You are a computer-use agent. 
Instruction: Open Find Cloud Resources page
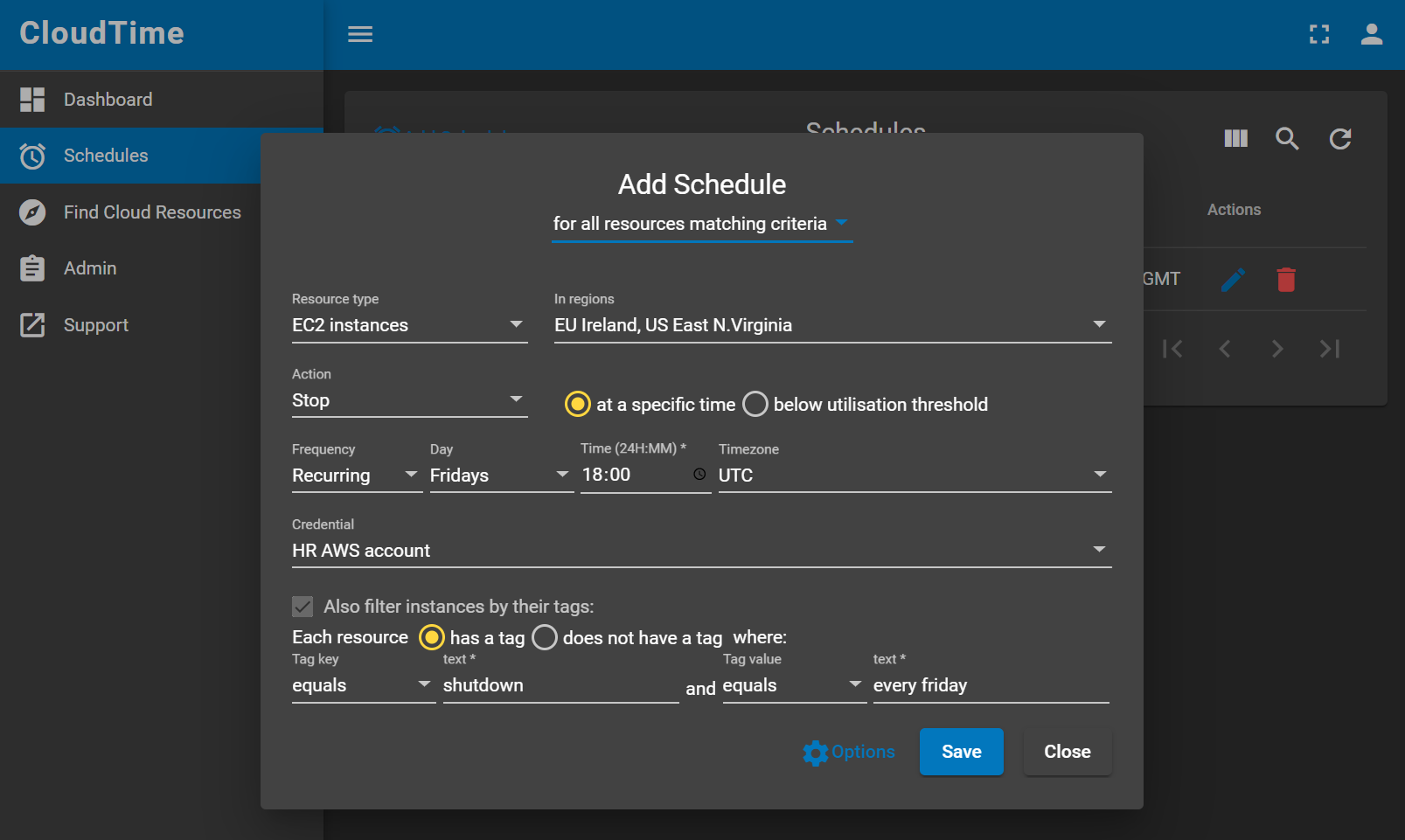151,212
